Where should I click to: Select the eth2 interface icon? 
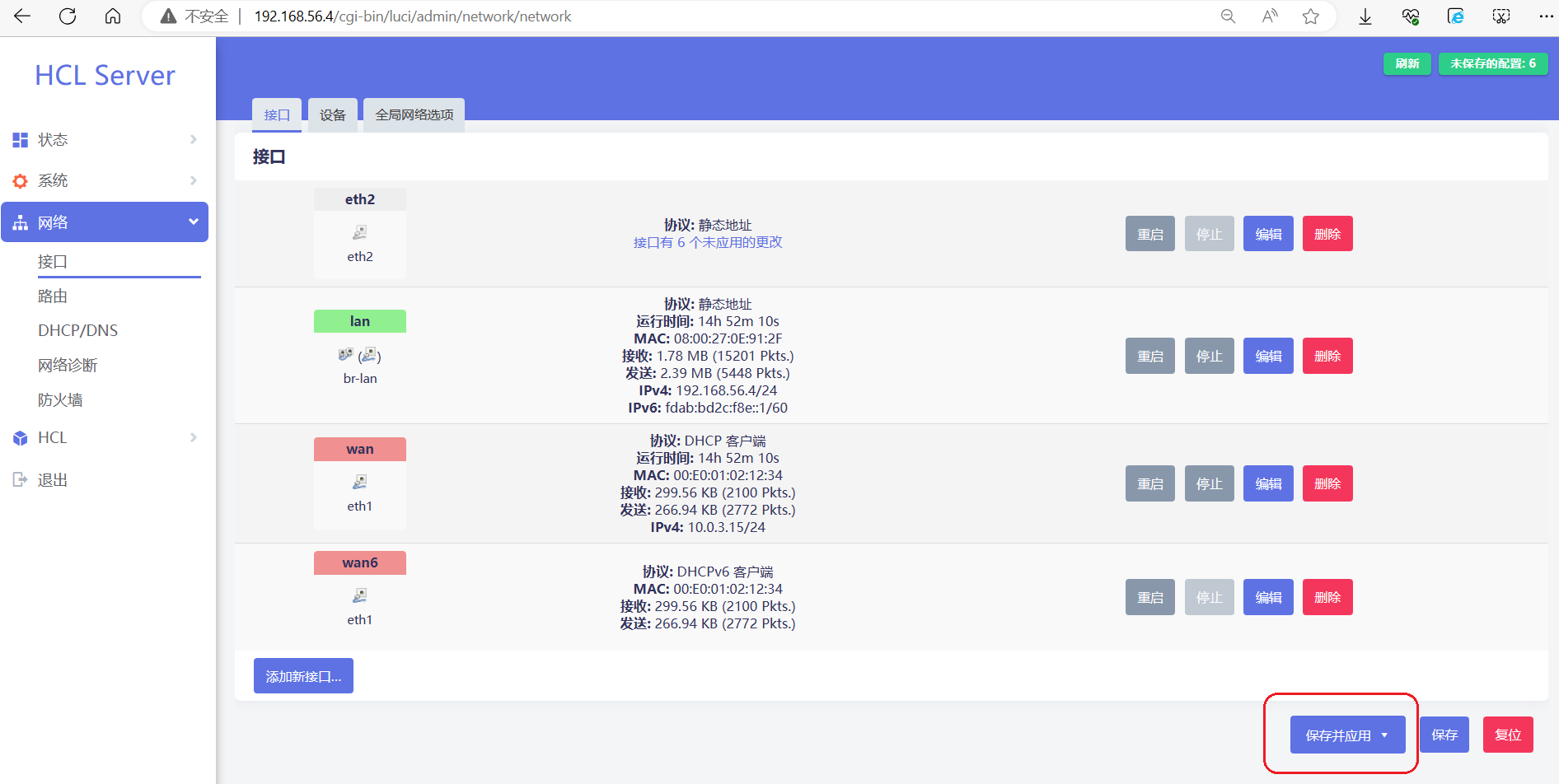point(359,231)
